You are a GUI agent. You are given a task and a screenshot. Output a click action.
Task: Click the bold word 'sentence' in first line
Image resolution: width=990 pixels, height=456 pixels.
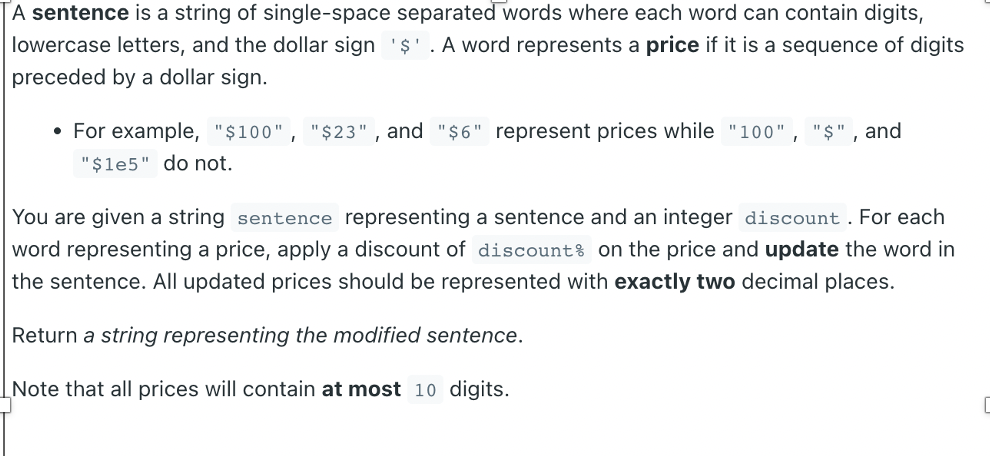point(80,13)
